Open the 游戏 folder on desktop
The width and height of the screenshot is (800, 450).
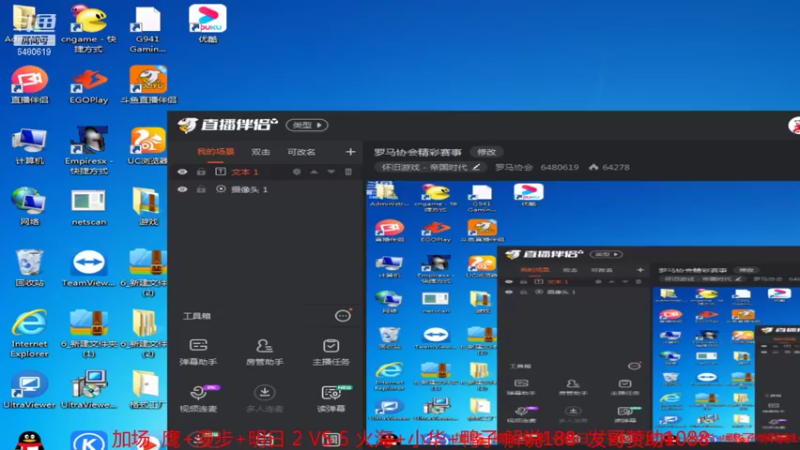click(147, 207)
